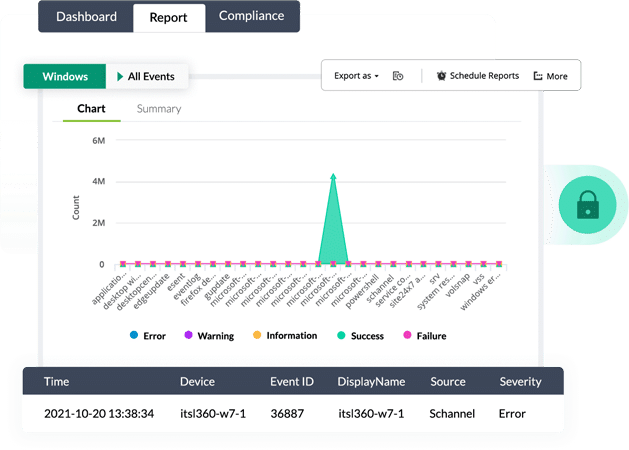Sort by the Event ID column header

pyautogui.click(x=292, y=381)
